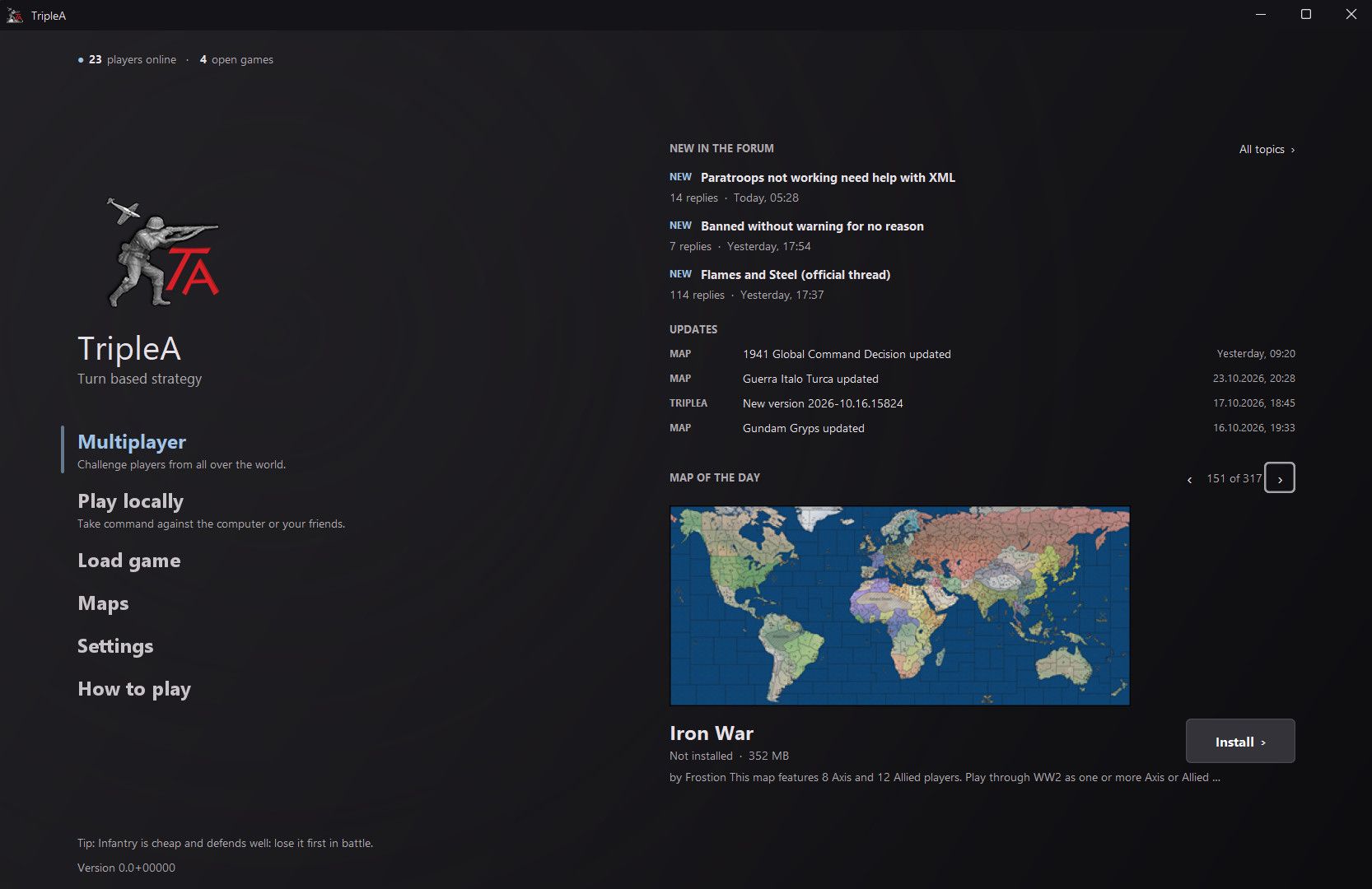The height and width of the screenshot is (889, 1372).
Task: Open the Paratroops not working forum thread
Action: [828, 178]
